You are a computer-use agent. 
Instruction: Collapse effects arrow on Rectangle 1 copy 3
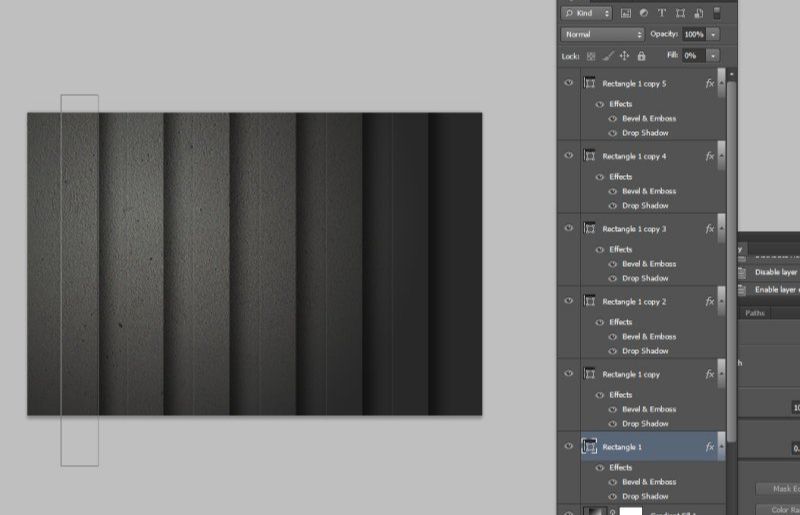click(x=721, y=229)
